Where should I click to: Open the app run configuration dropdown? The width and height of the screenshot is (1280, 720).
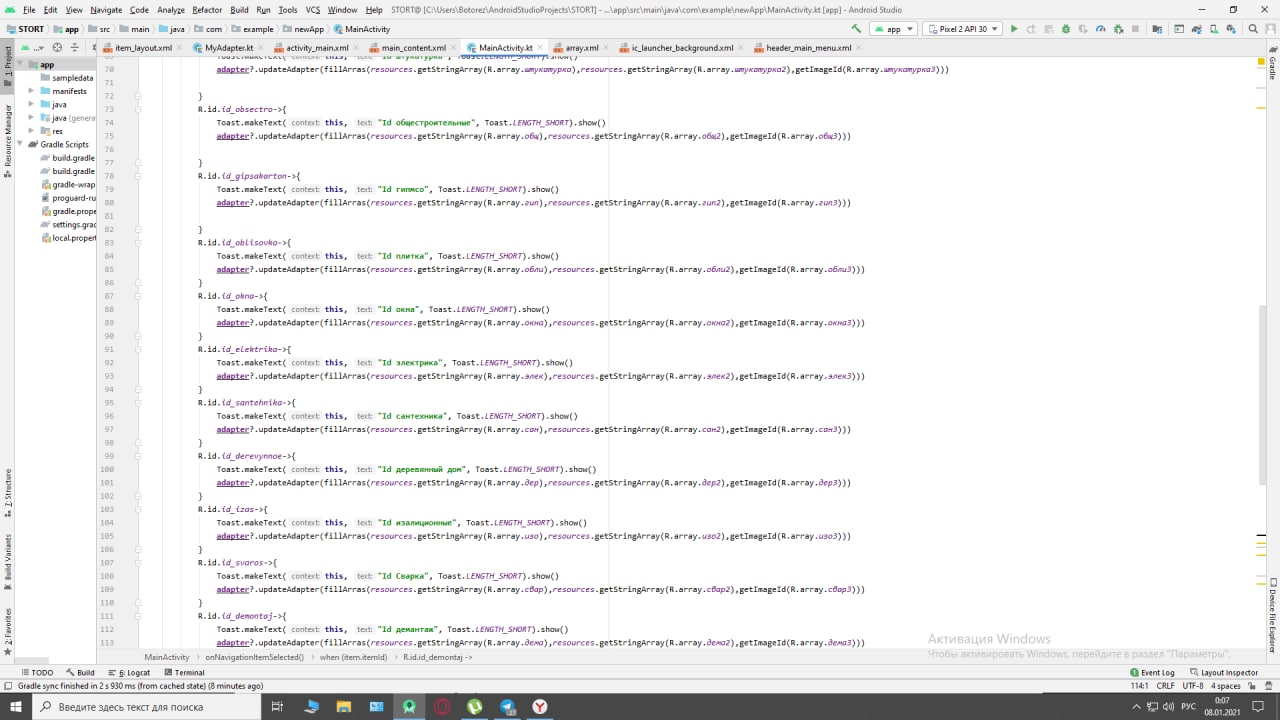893,29
